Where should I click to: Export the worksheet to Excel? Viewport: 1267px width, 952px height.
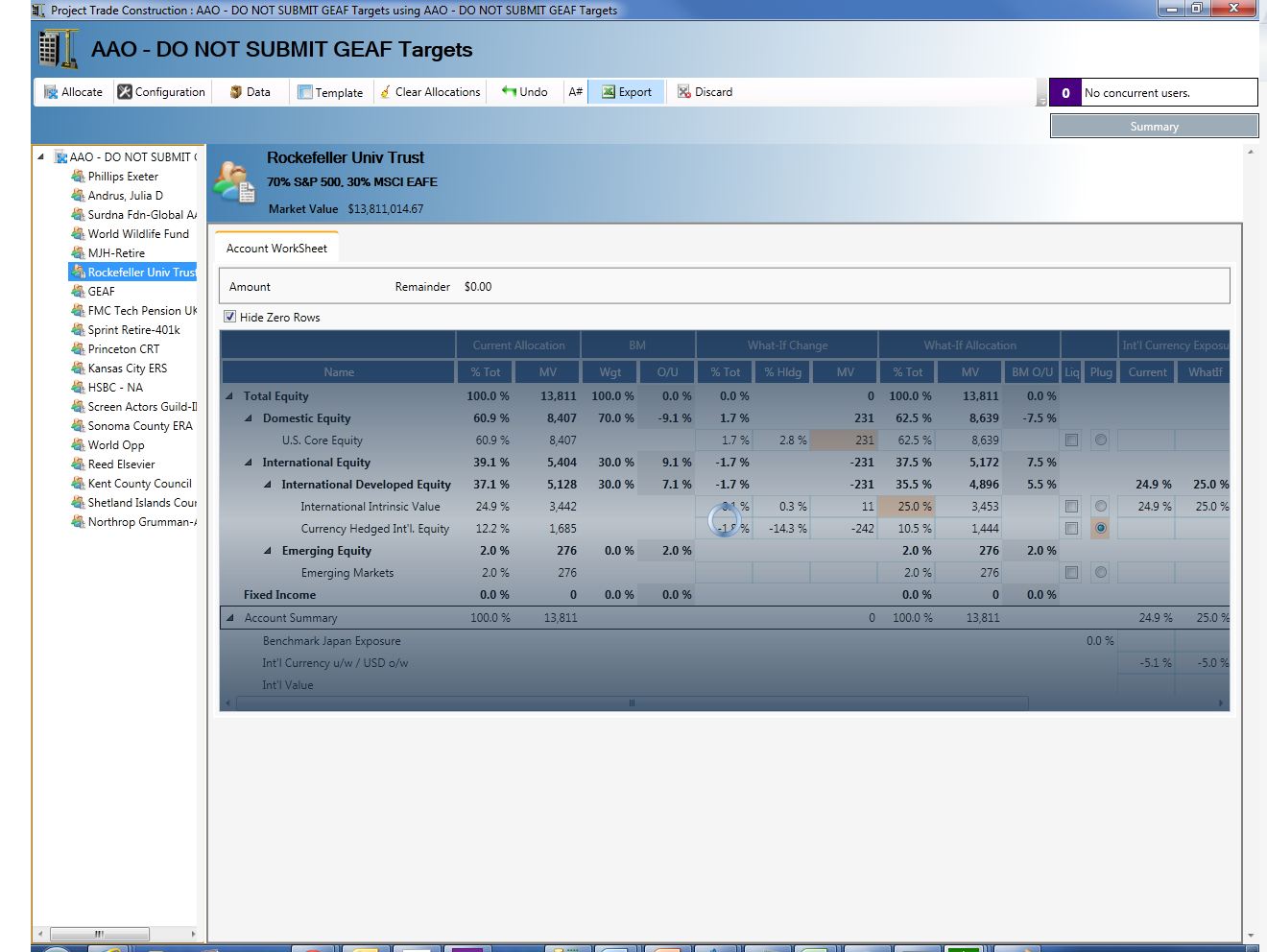[x=627, y=92]
